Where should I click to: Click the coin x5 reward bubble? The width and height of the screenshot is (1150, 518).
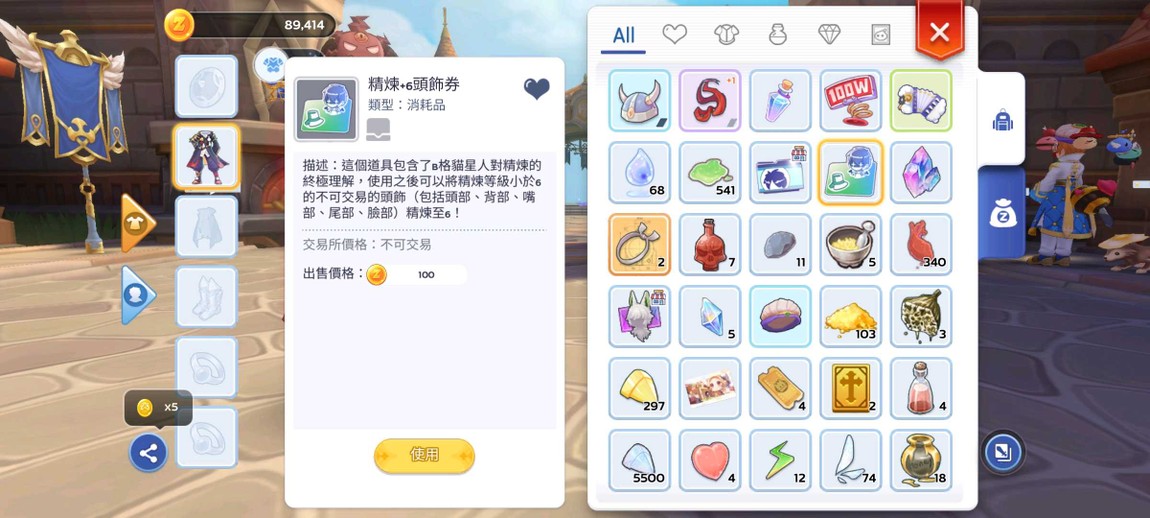point(158,408)
